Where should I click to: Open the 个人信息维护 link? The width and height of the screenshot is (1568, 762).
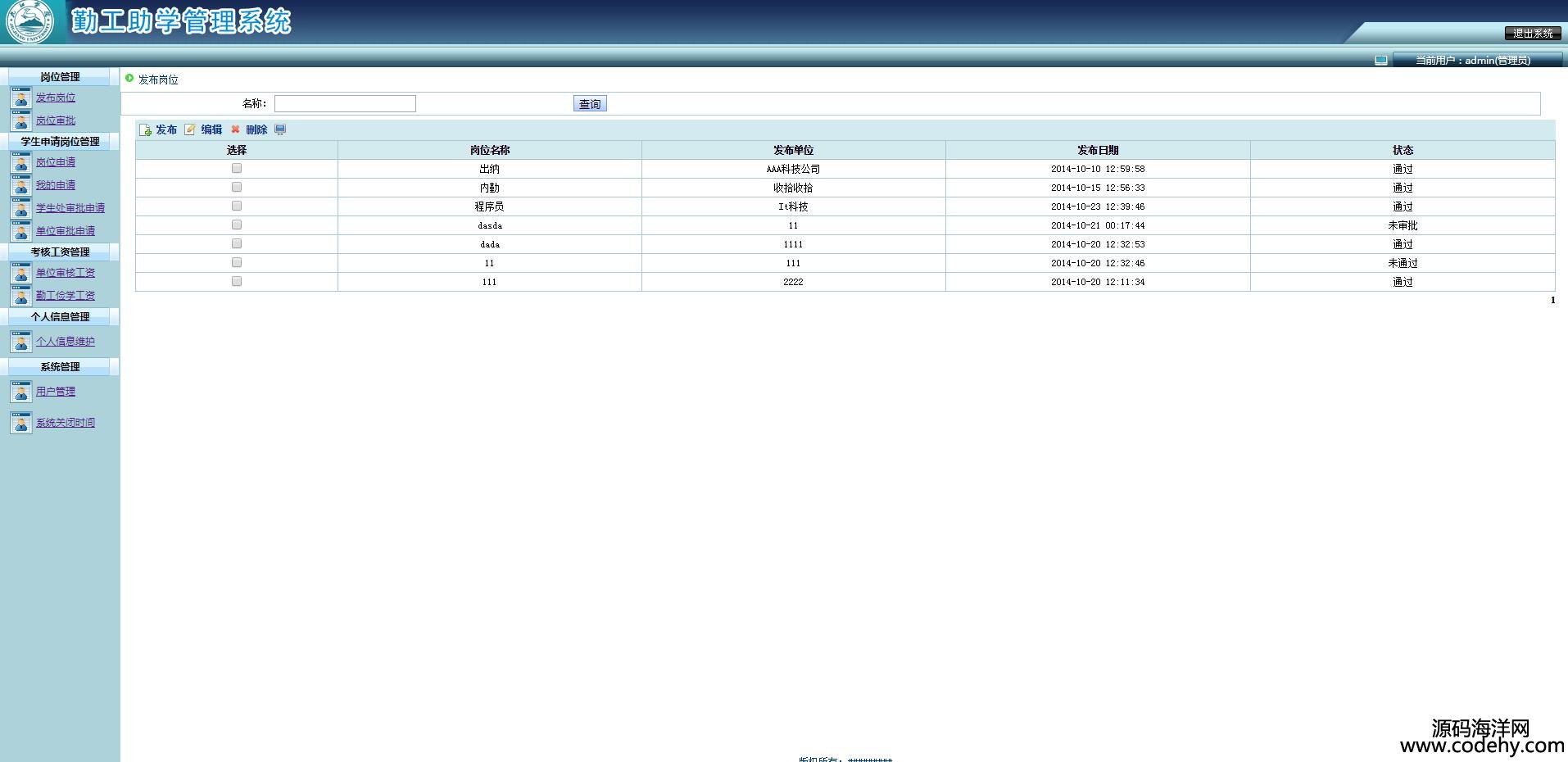(x=66, y=342)
